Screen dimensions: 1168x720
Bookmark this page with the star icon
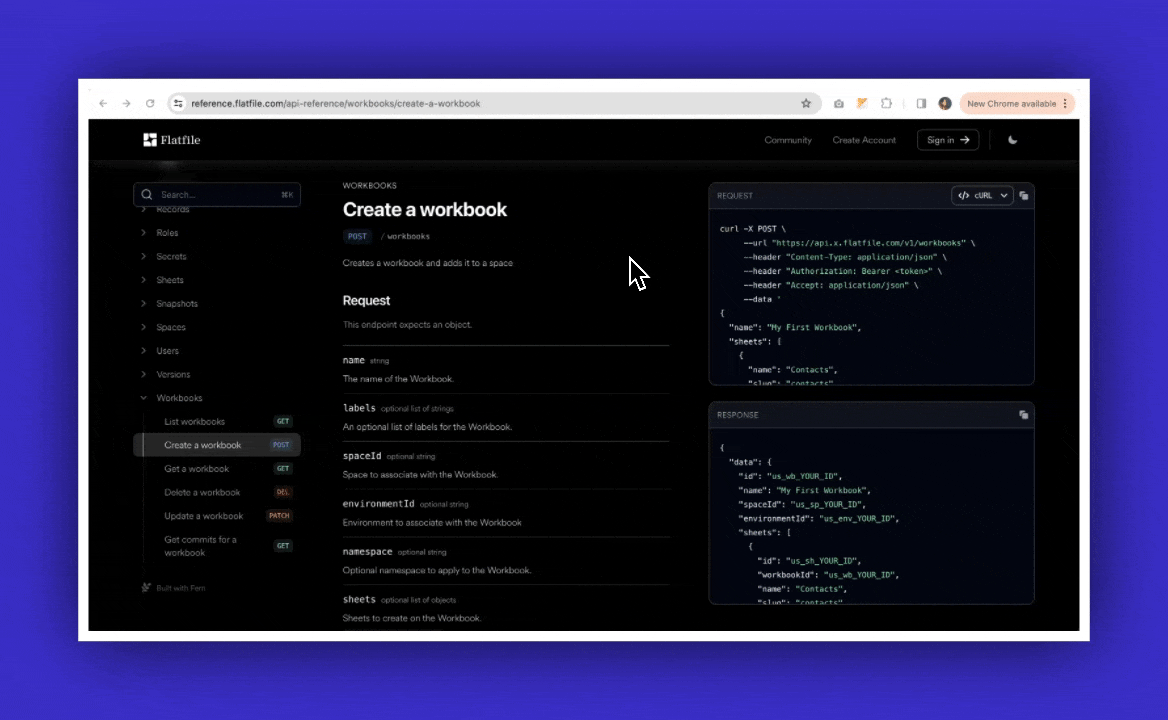click(806, 103)
